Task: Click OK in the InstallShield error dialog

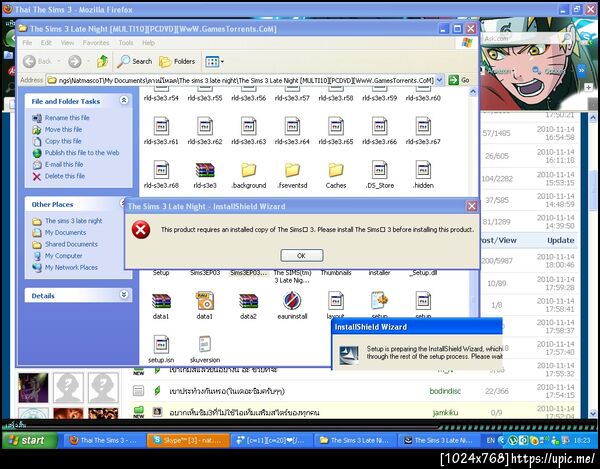Action: [302, 256]
